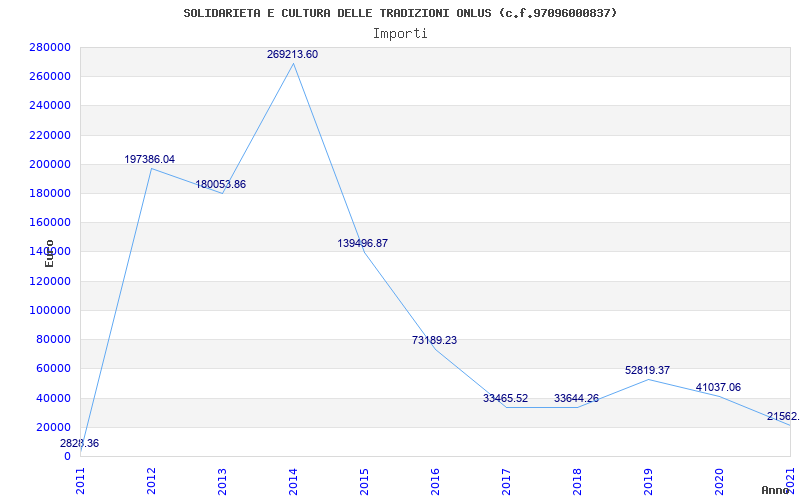Image resolution: width=800 pixels, height=500 pixels.
Task: Click the 240000 y-axis tick label
Action: (50, 106)
